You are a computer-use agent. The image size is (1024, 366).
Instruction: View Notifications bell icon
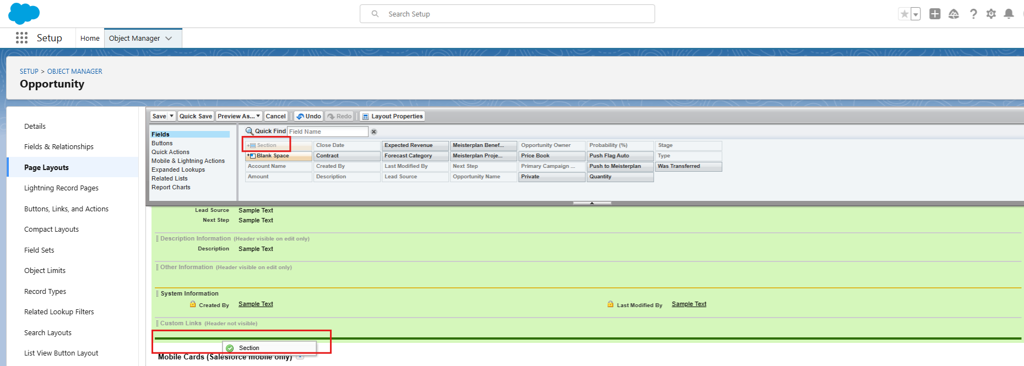click(x=1010, y=14)
